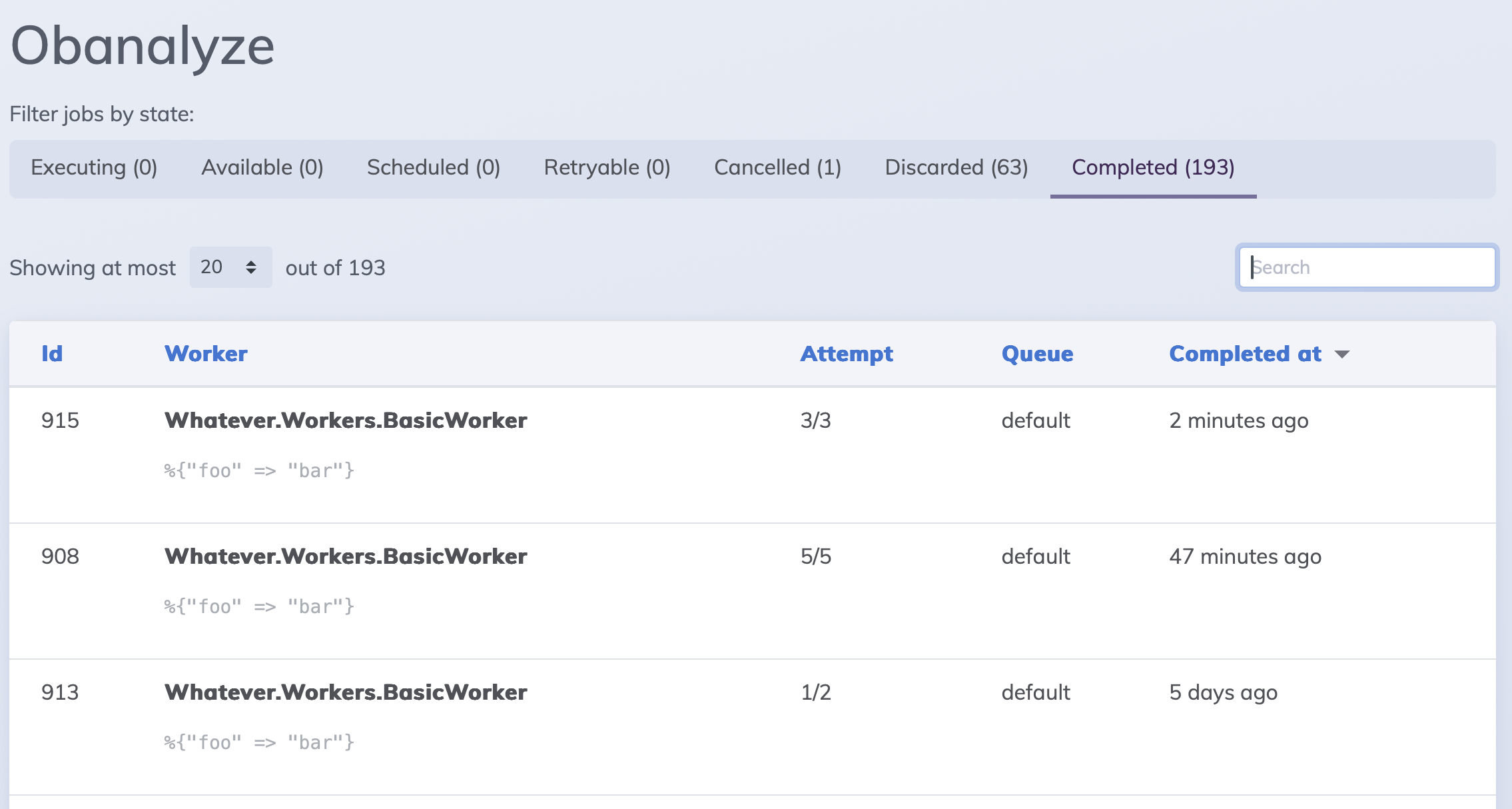Sort table by Queue column
Image resolution: width=1512 pixels, height=809 pixels.
point(1037,354)
